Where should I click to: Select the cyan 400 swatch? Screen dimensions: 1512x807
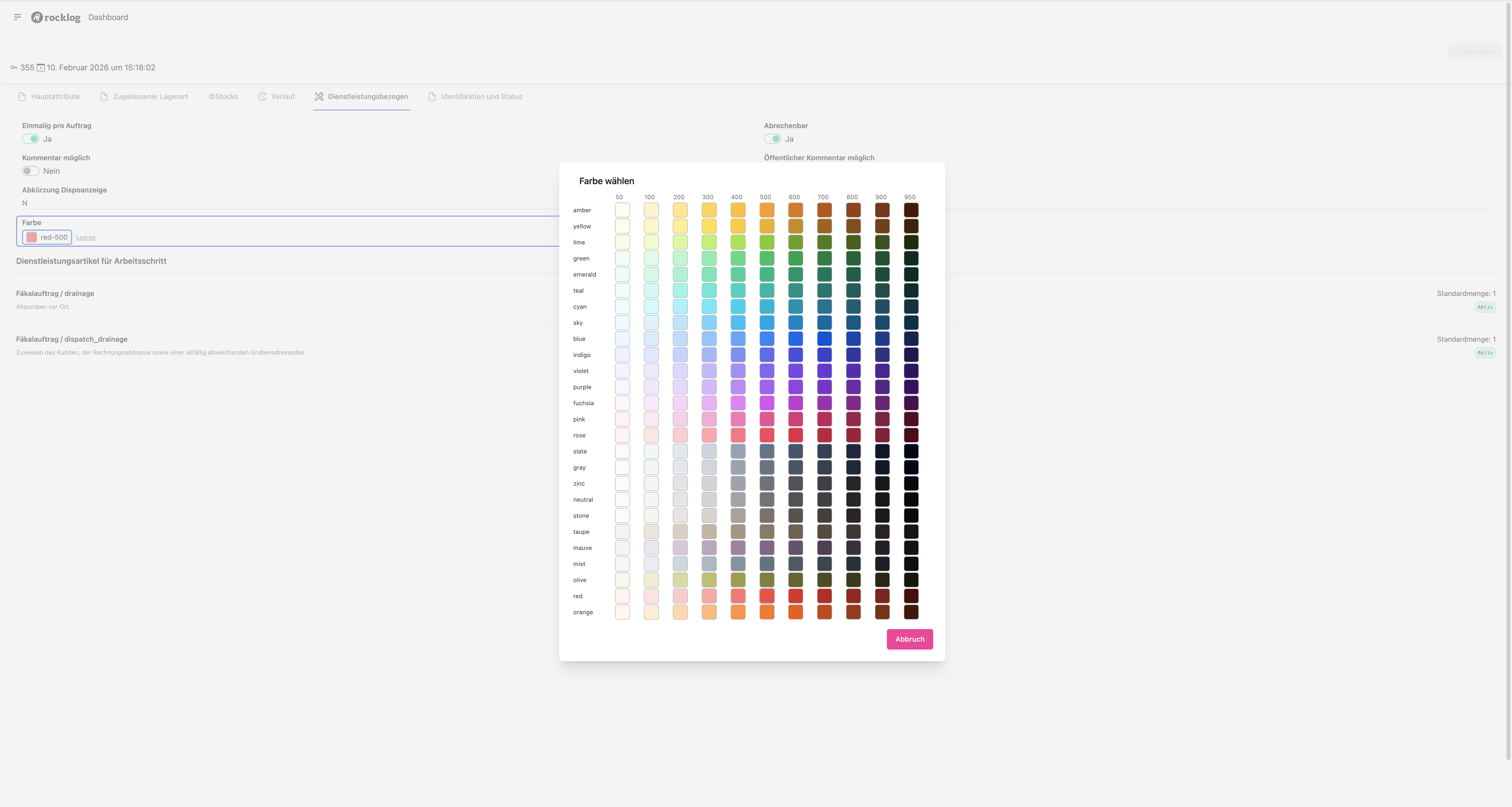tap(738, 306)
